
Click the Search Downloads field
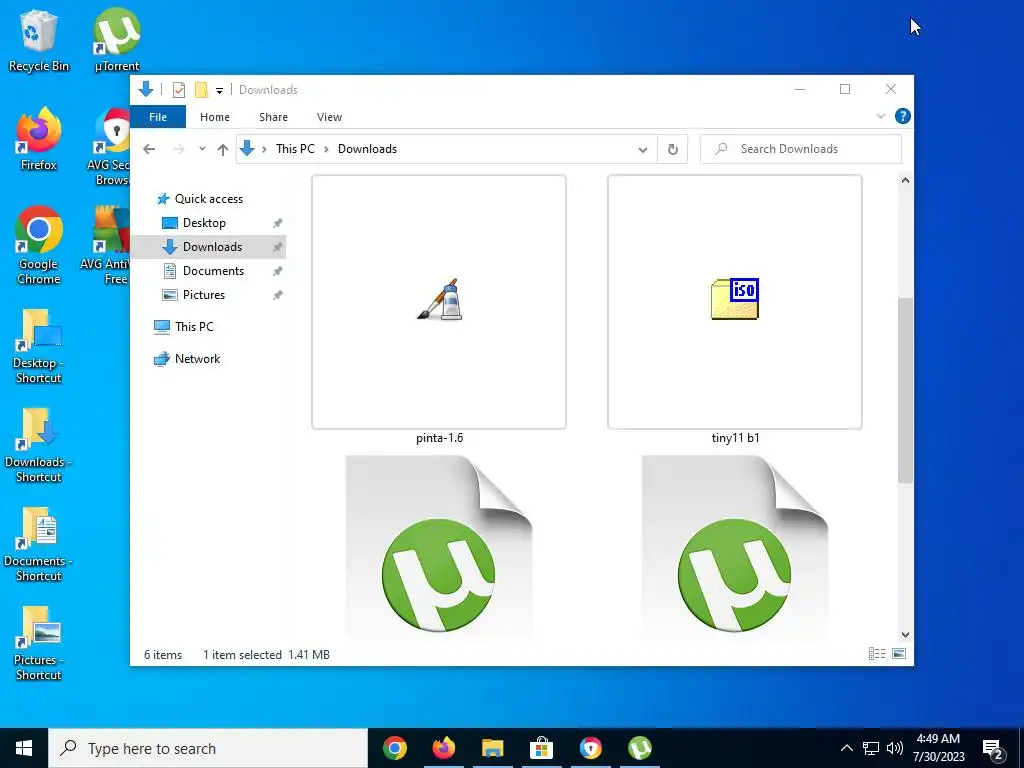[x=801, y=149]
